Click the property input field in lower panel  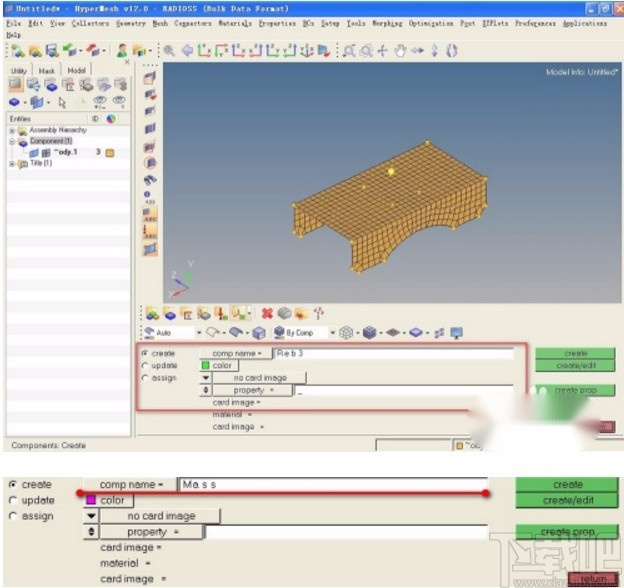pyautogui.click(x=346, y=532)
